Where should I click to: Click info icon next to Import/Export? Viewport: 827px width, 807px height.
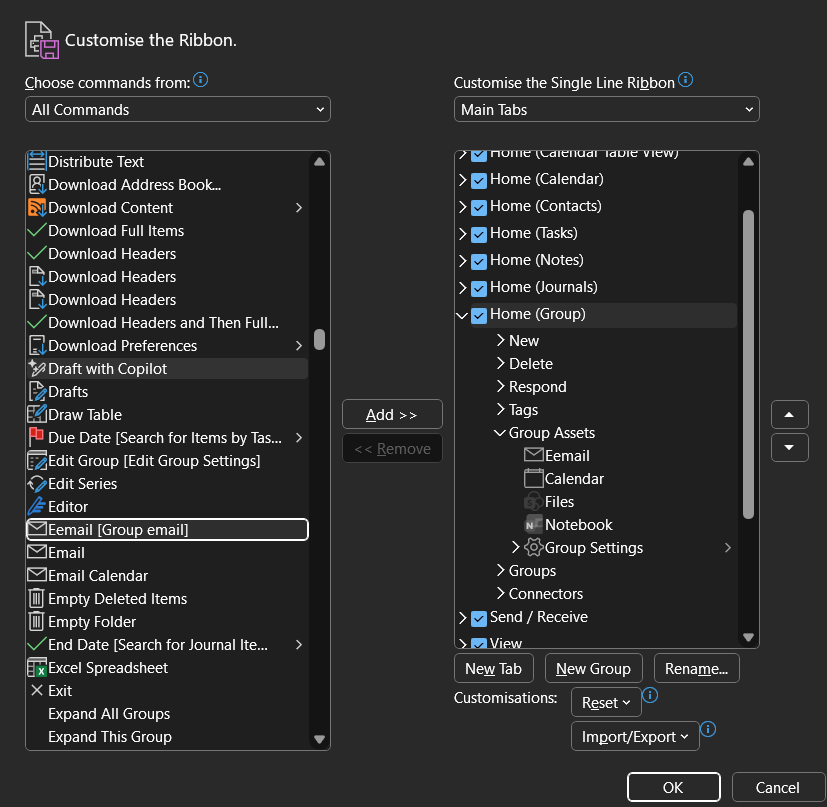tap(708, 729)
